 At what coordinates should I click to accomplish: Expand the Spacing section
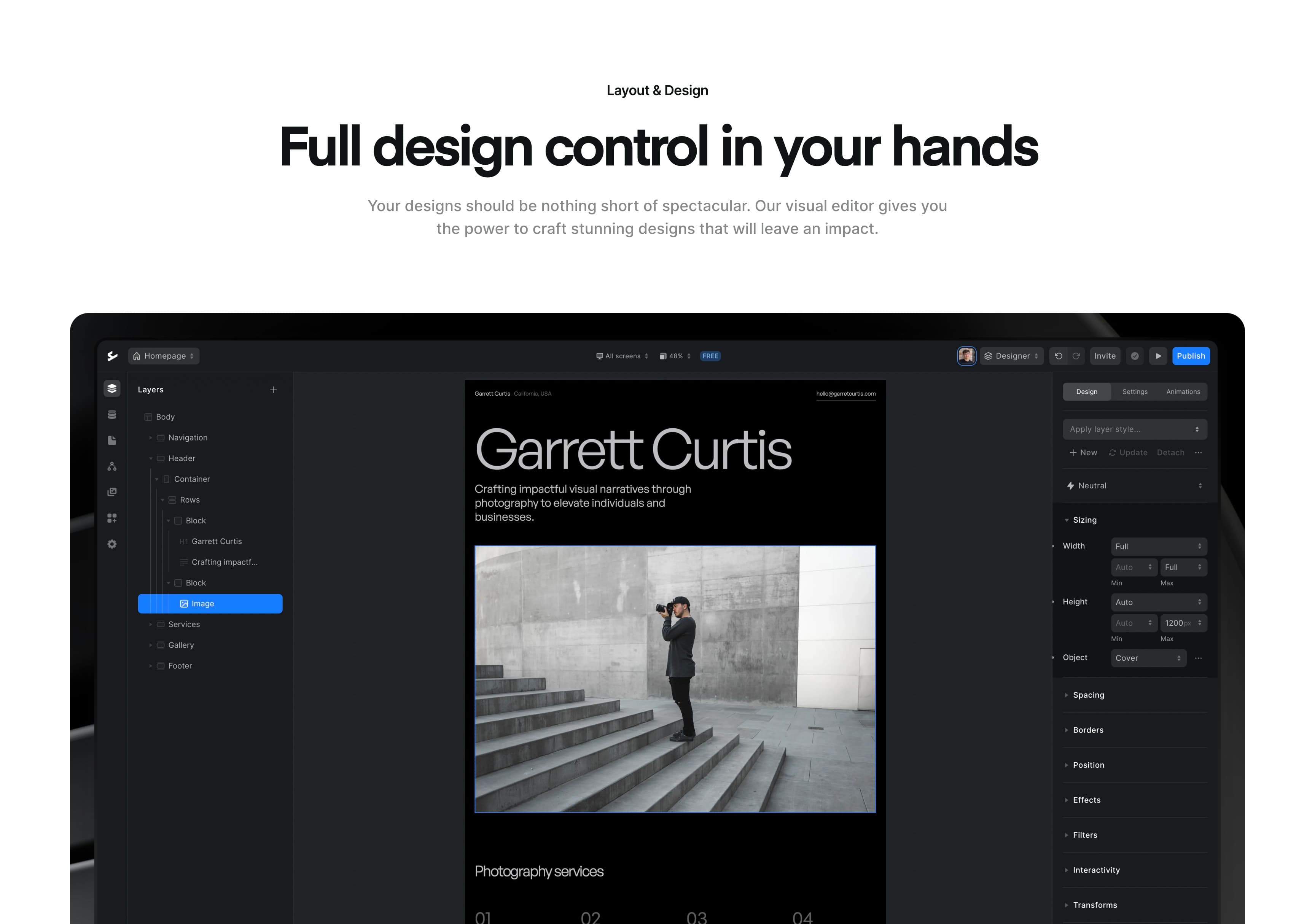click(x=1067, y=695)
